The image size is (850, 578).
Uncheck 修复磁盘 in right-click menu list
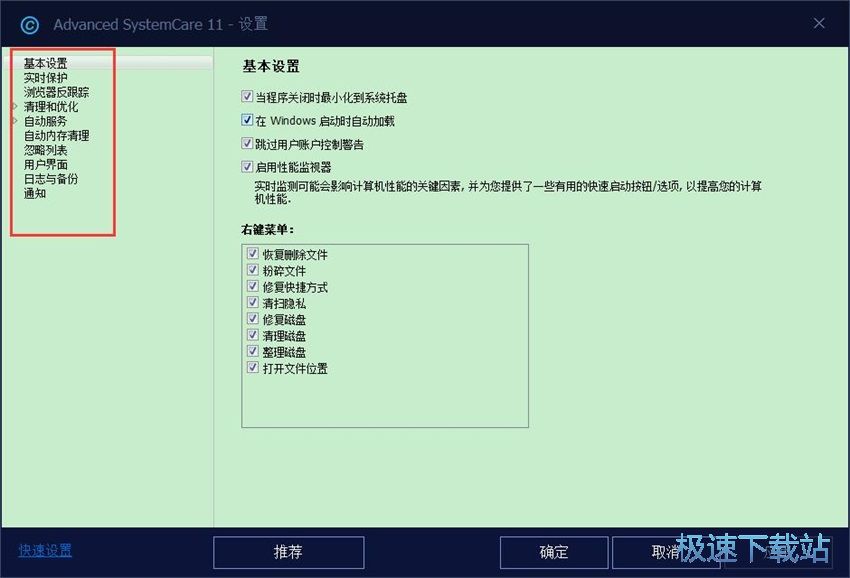coord(253,318)
